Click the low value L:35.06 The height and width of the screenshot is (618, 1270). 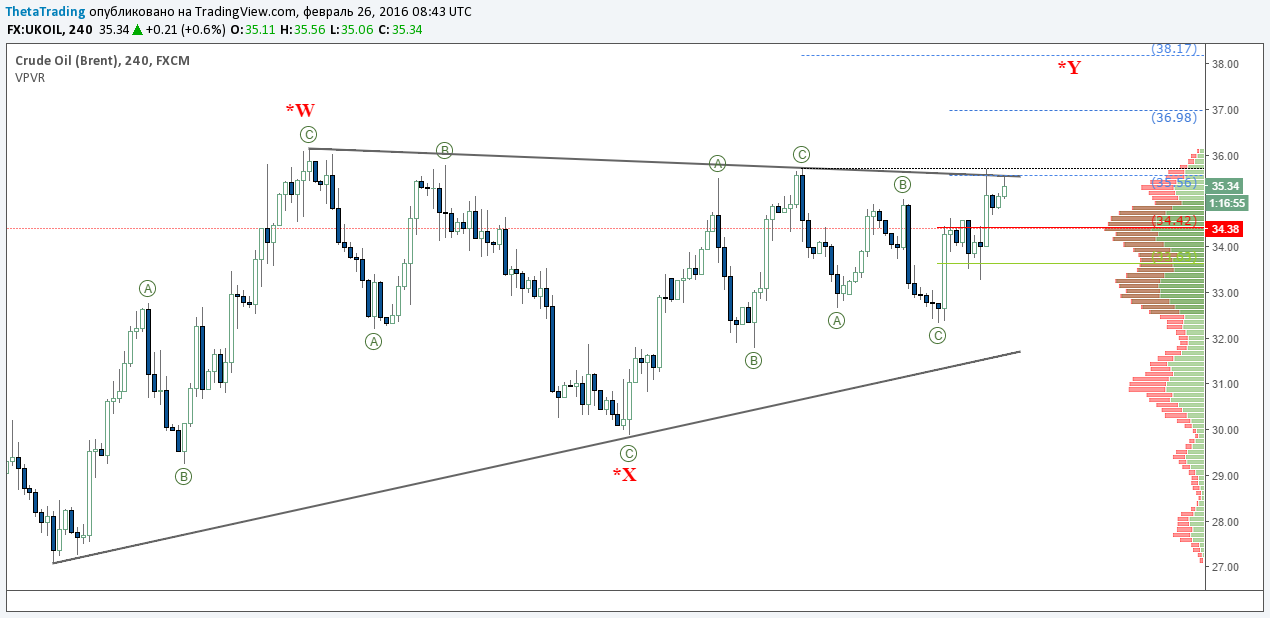click(x=350, y=30)
